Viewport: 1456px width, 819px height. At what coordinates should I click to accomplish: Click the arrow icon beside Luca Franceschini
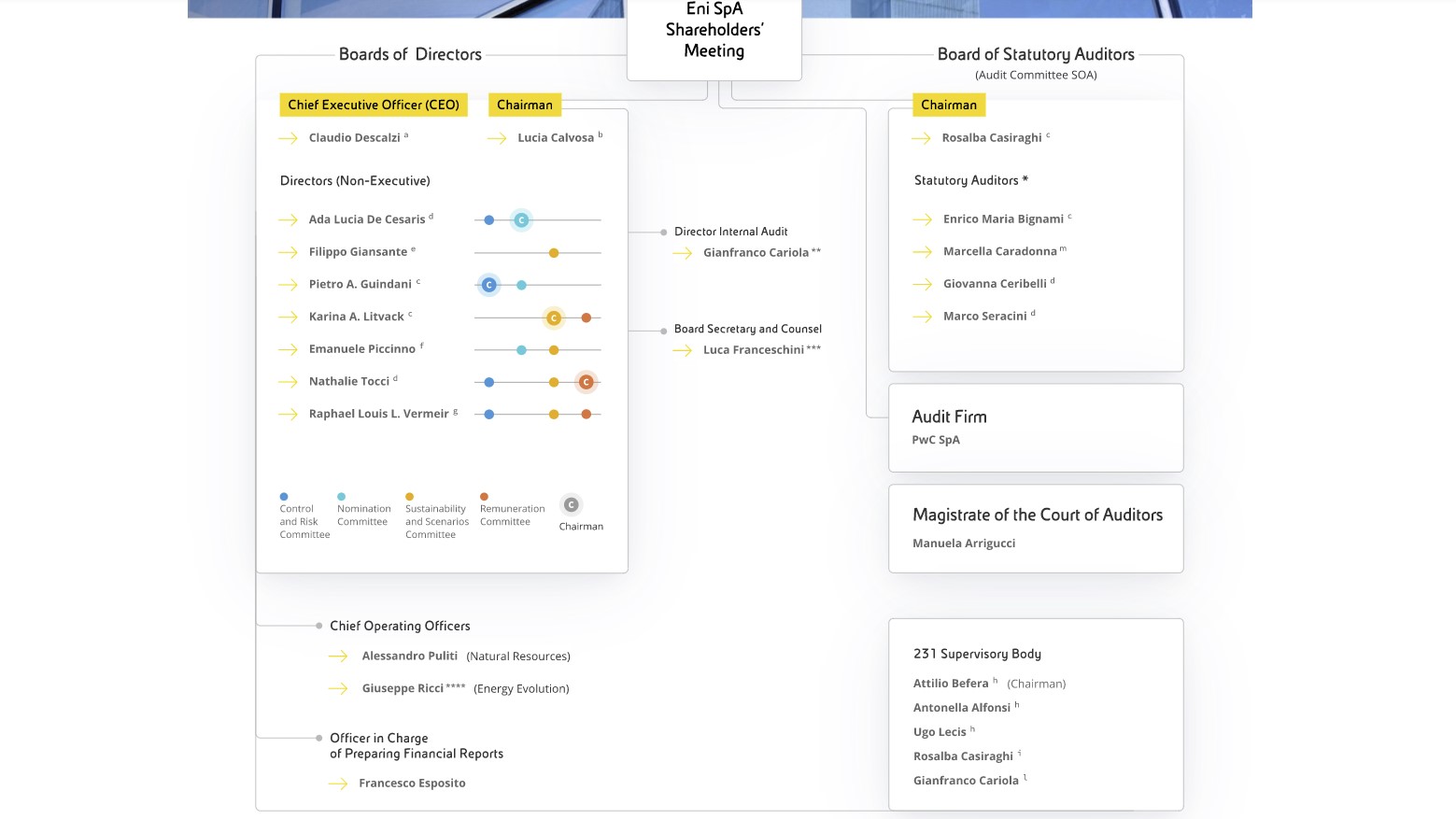coord(683,350)
